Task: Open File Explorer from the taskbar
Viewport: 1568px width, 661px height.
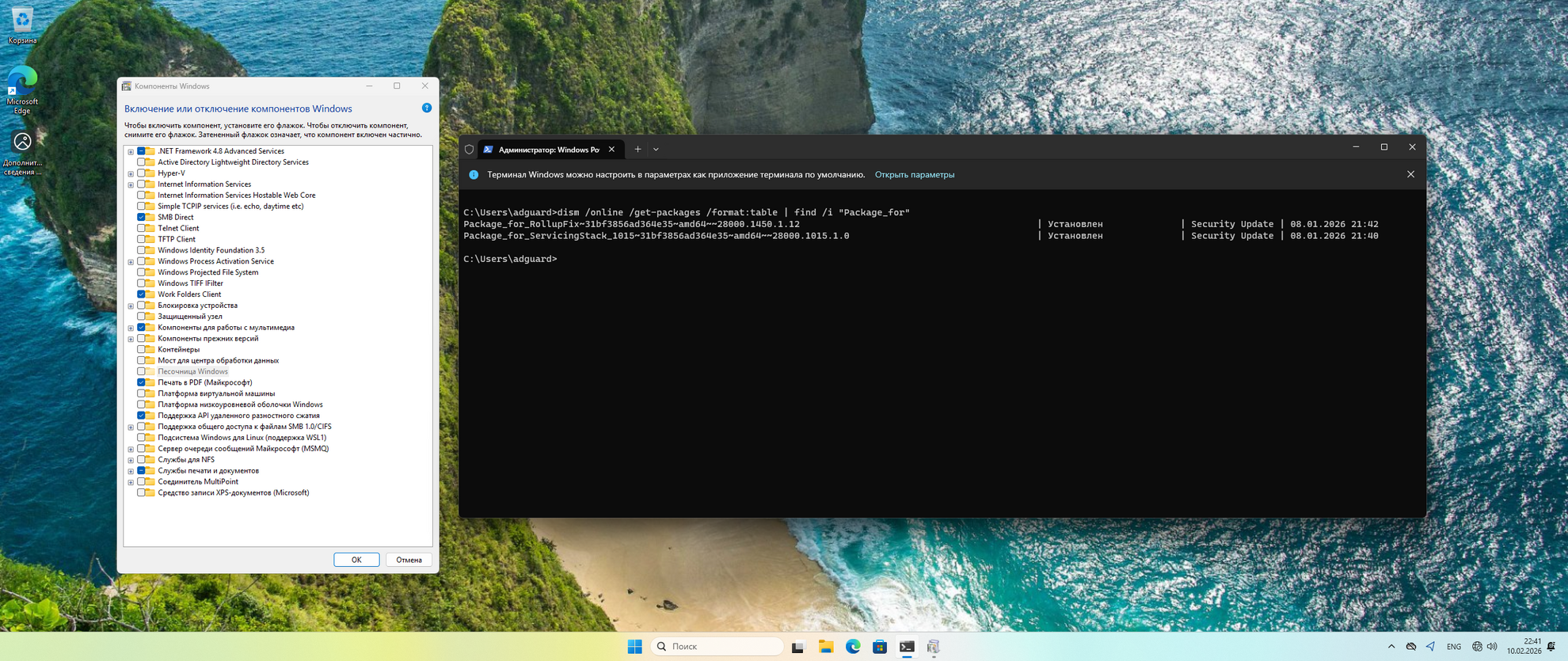Action: (825, 647)
